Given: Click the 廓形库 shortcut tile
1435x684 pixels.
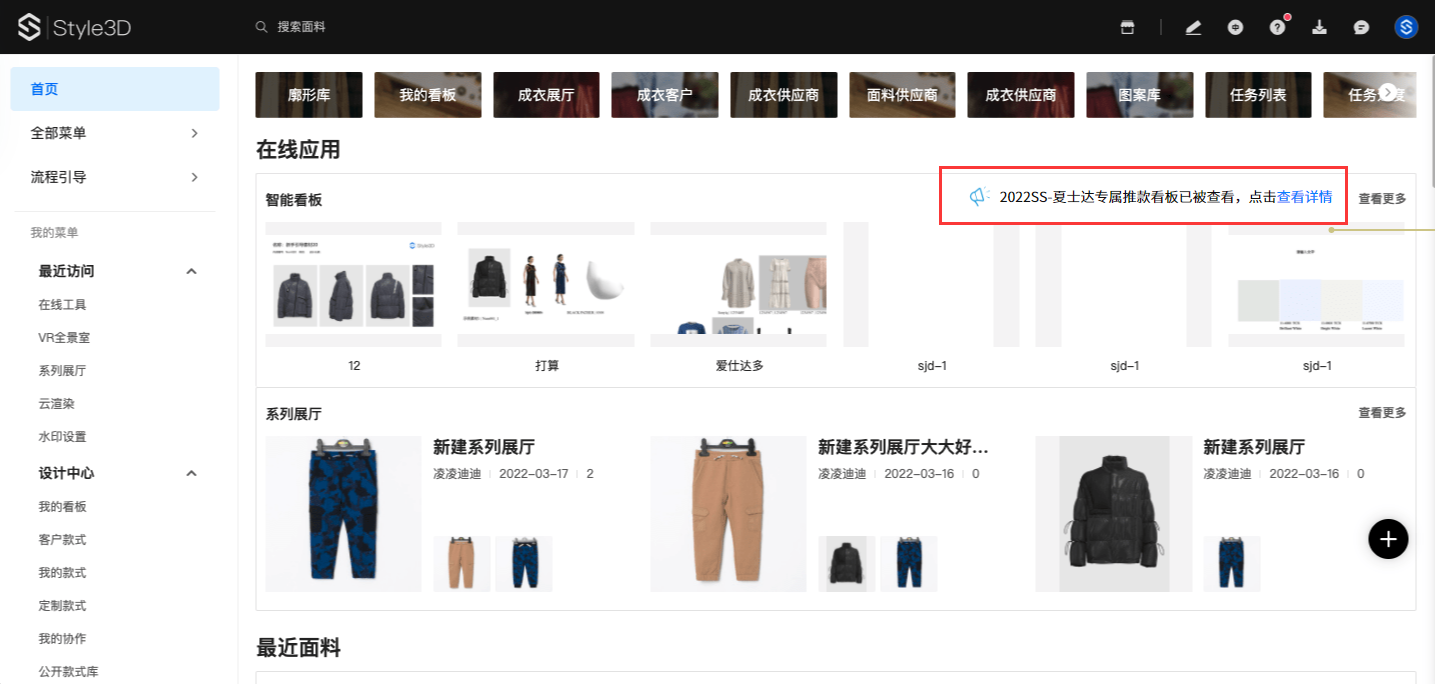Looking at the screenshot, I should tap(308, 95).
